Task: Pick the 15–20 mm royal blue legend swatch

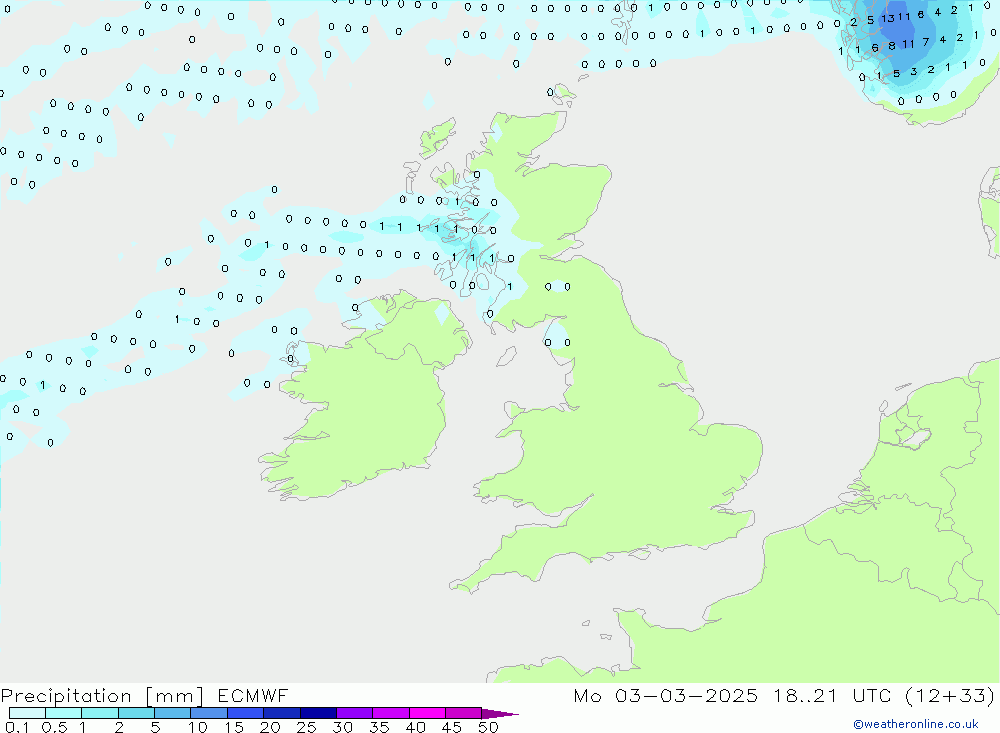Action: 246,713
